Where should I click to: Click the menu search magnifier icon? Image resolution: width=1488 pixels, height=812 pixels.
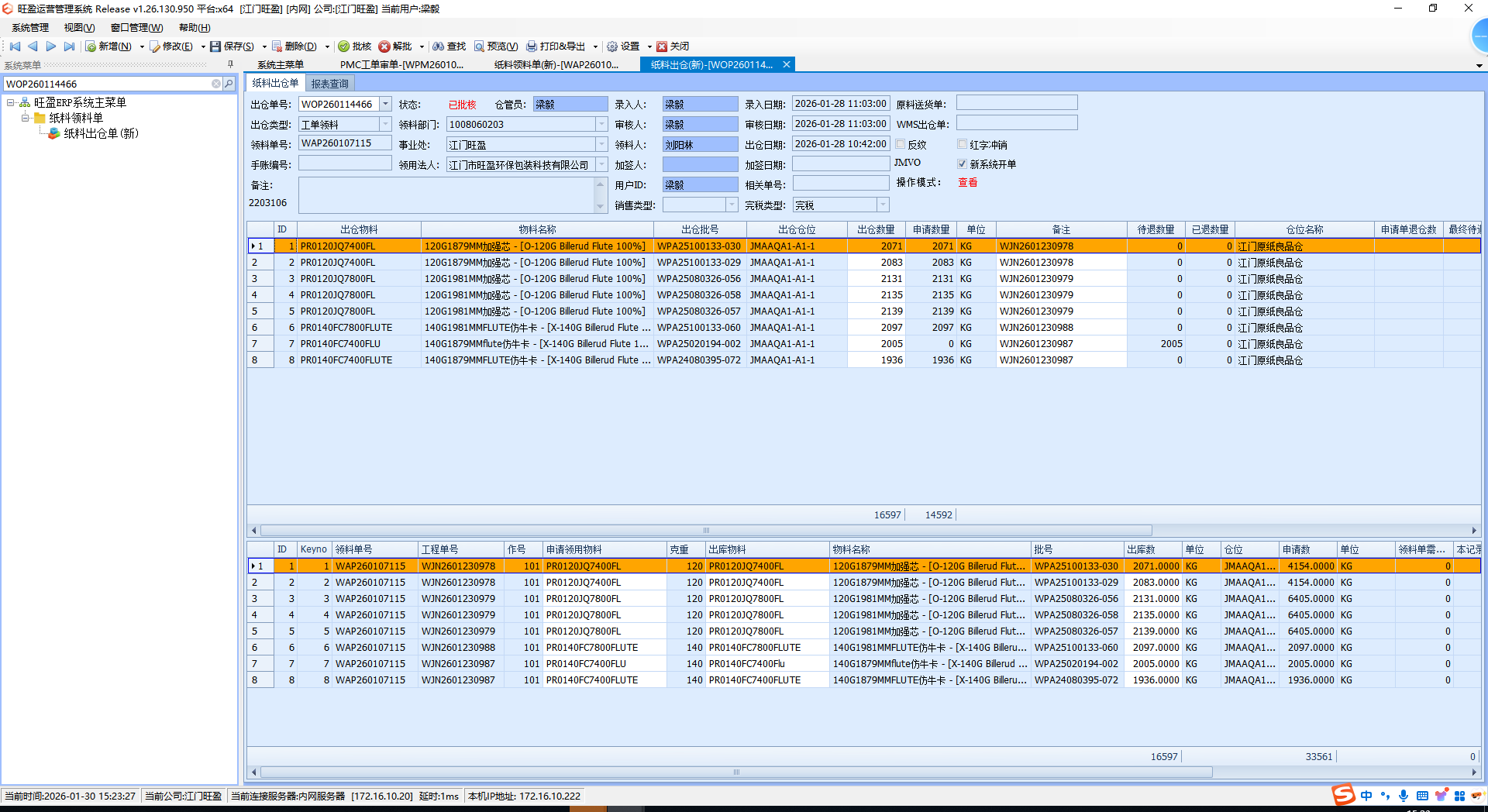(x=229, y=84)
